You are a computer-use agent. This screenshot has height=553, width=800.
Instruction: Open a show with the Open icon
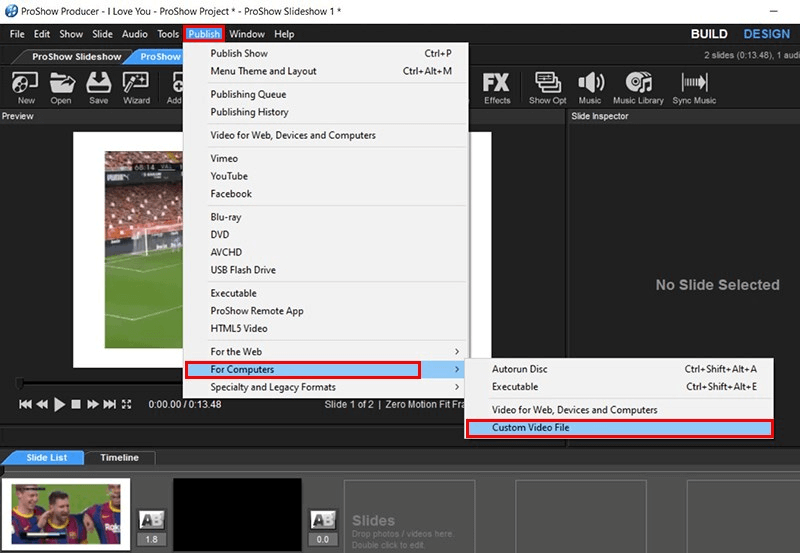pos(62,86)
